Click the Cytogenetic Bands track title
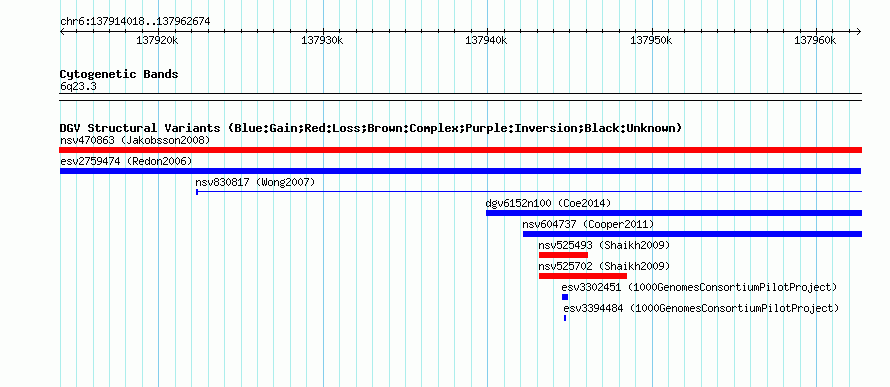This screenshot has width=890, height=387. coord(119,74)
